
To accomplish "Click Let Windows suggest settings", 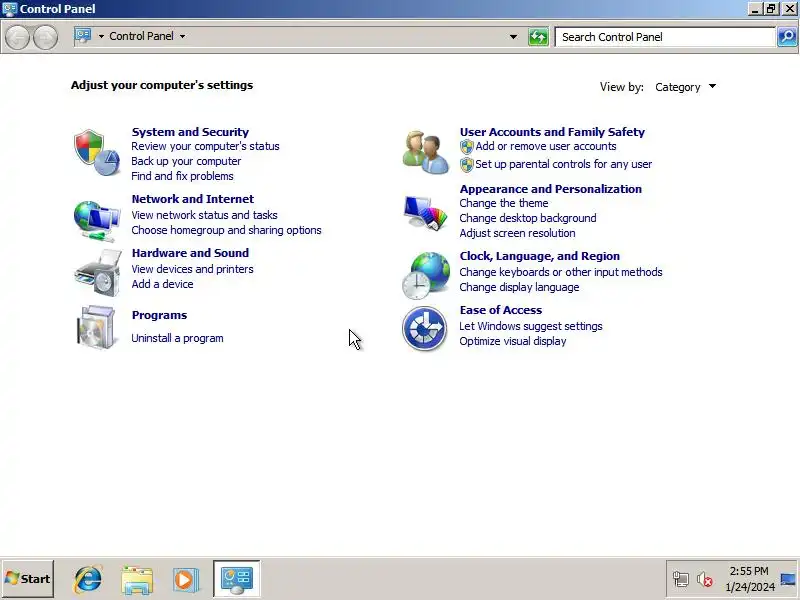I will (531, 327).
